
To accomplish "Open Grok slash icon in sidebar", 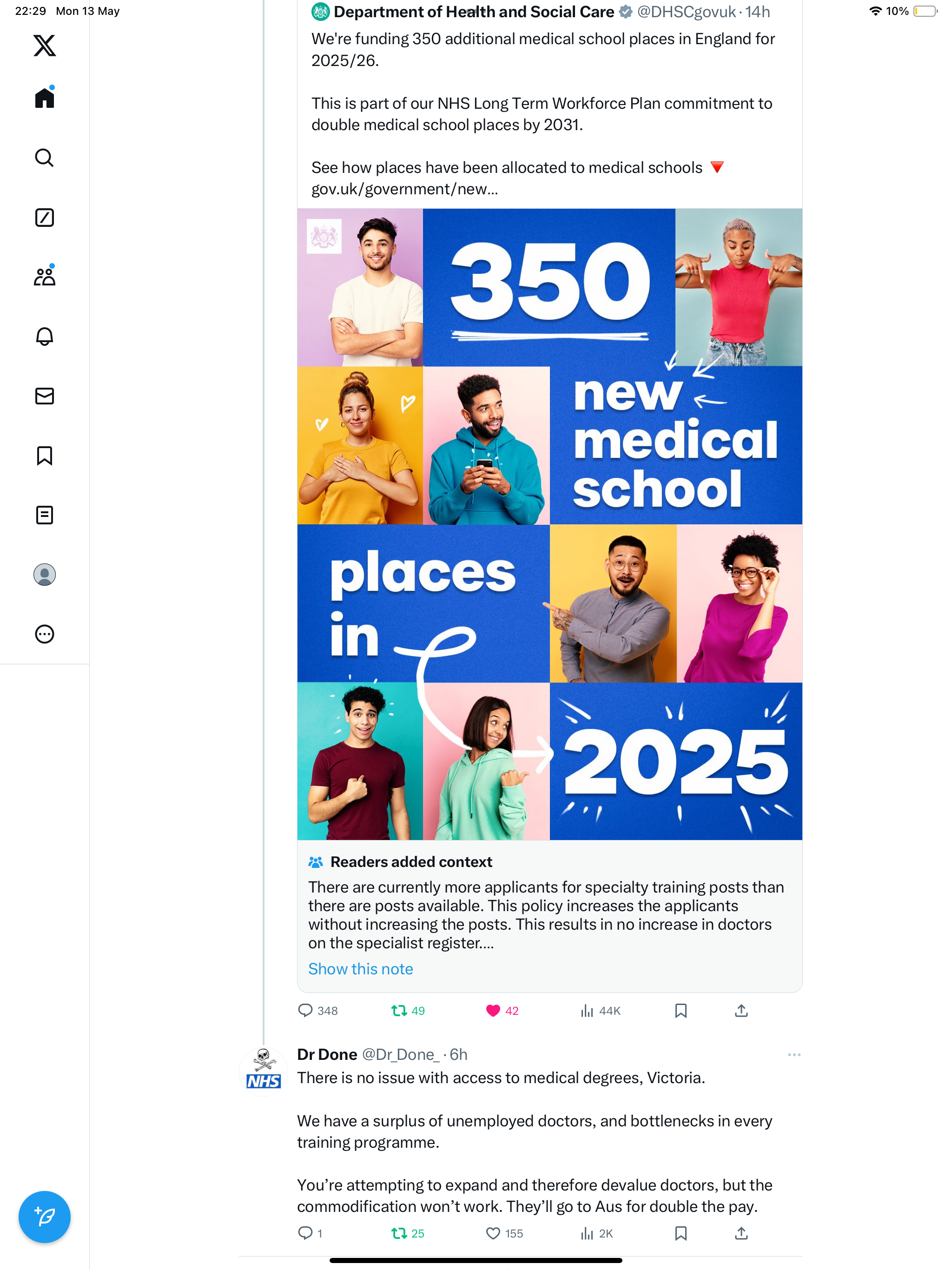I will pyautogui.click(x=44, y=218).
